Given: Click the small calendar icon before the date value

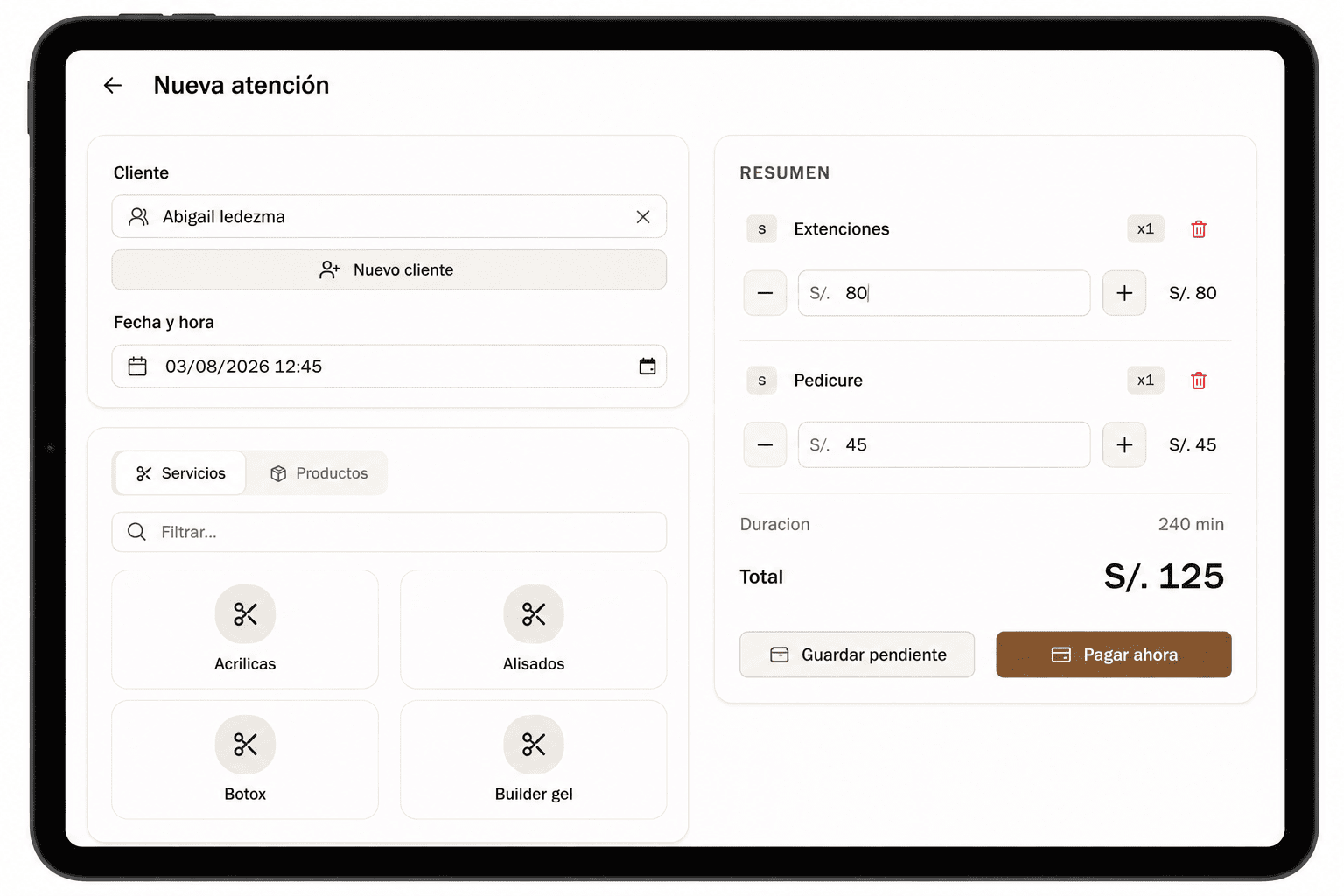Looking at the screenshot, I should coord(137,367).
